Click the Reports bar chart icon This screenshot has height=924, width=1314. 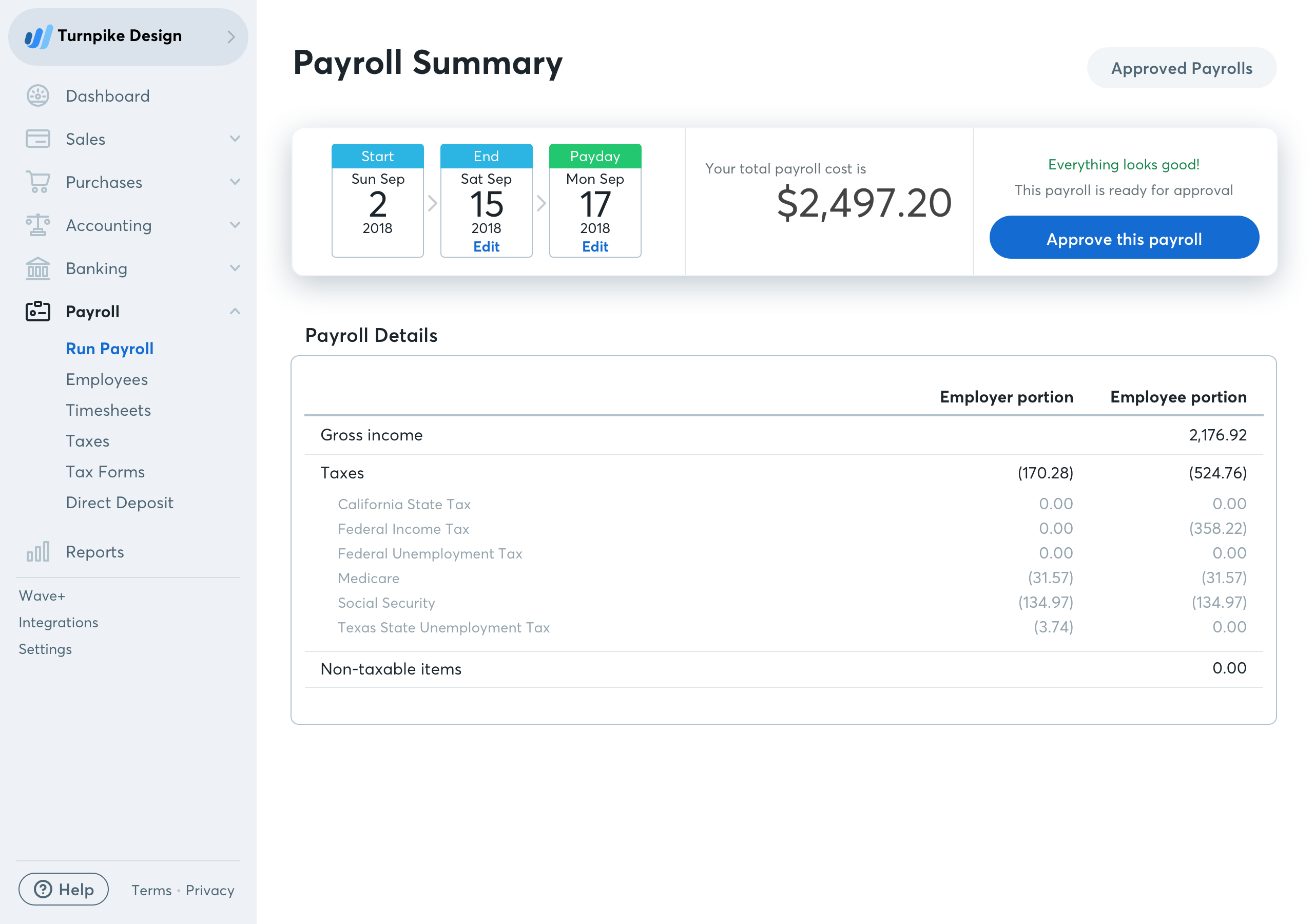(x=38, y=552)
